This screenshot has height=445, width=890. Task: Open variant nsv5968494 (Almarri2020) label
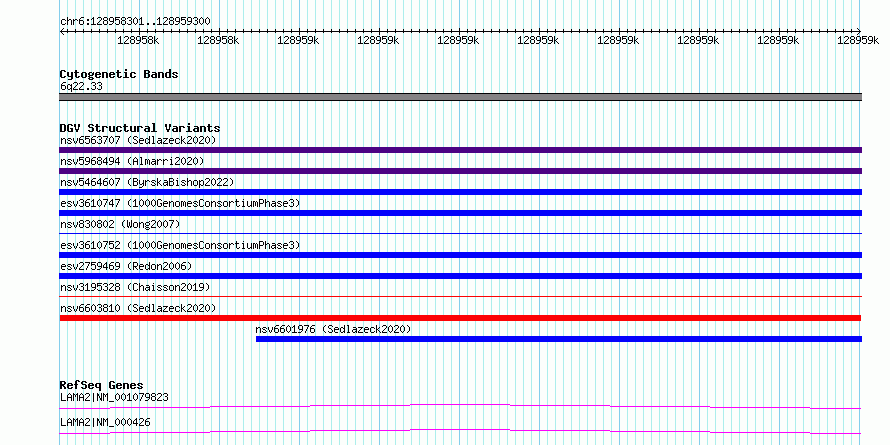pyautogui.click(x=132, y=161)
